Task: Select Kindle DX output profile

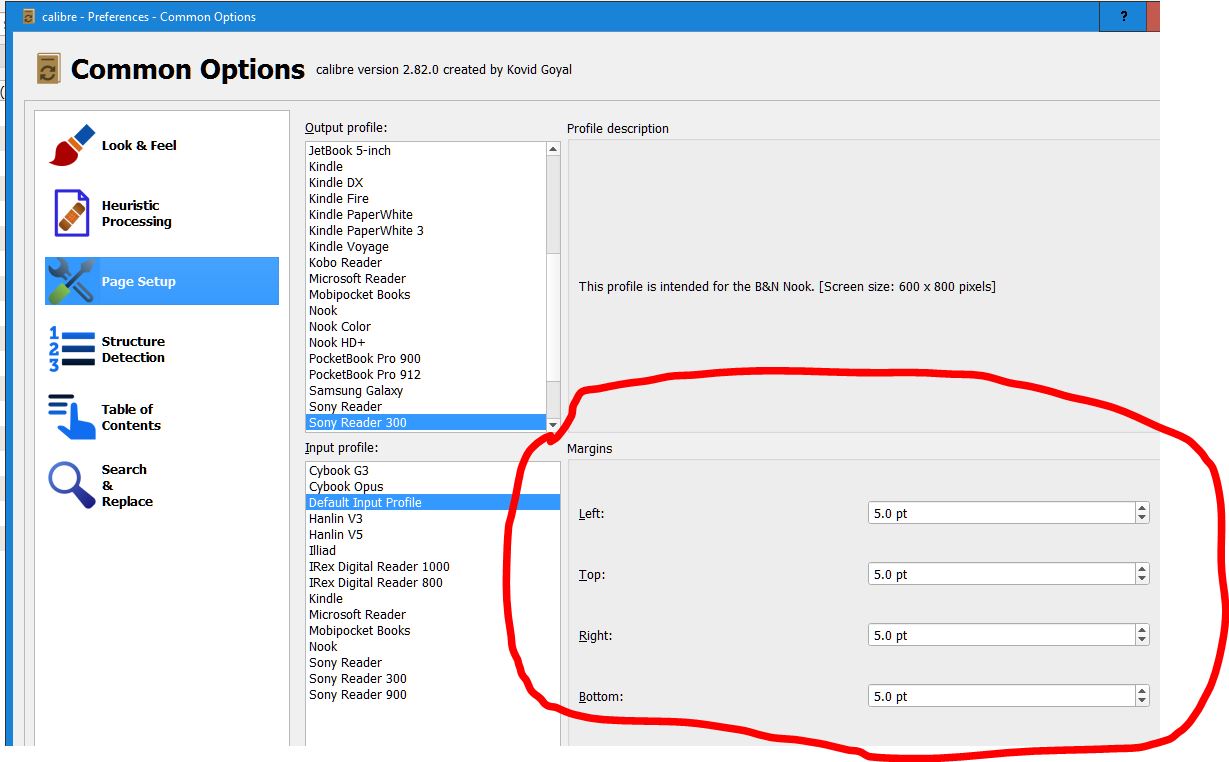Action: [425, 182]
